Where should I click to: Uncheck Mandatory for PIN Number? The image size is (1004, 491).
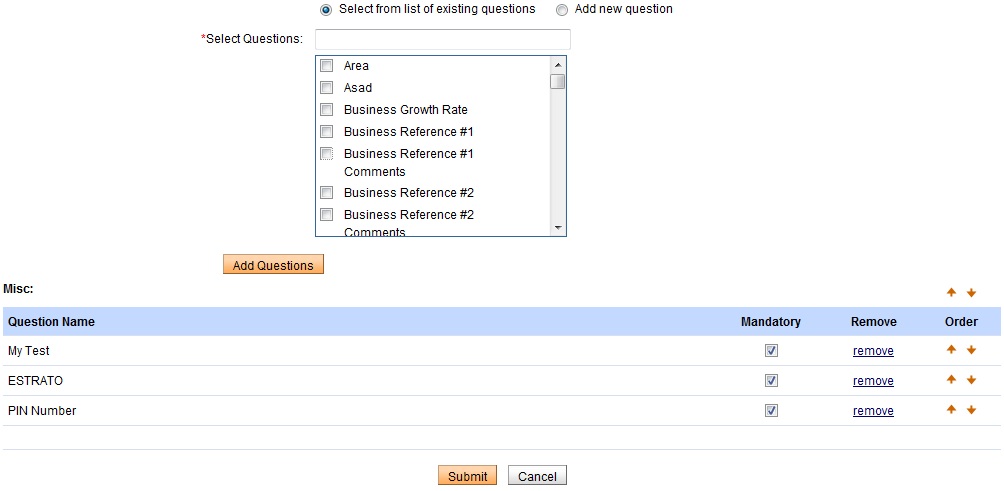click(x=771, y=411)
